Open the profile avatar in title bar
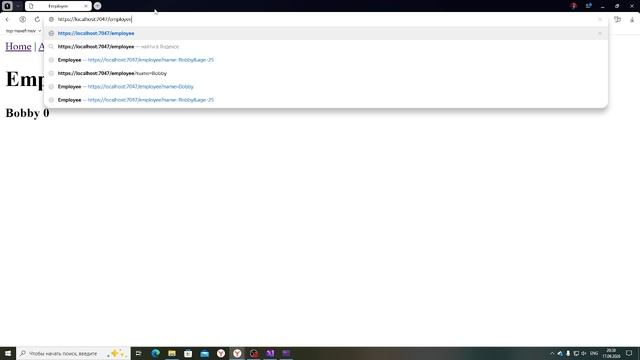 point(573,6)
